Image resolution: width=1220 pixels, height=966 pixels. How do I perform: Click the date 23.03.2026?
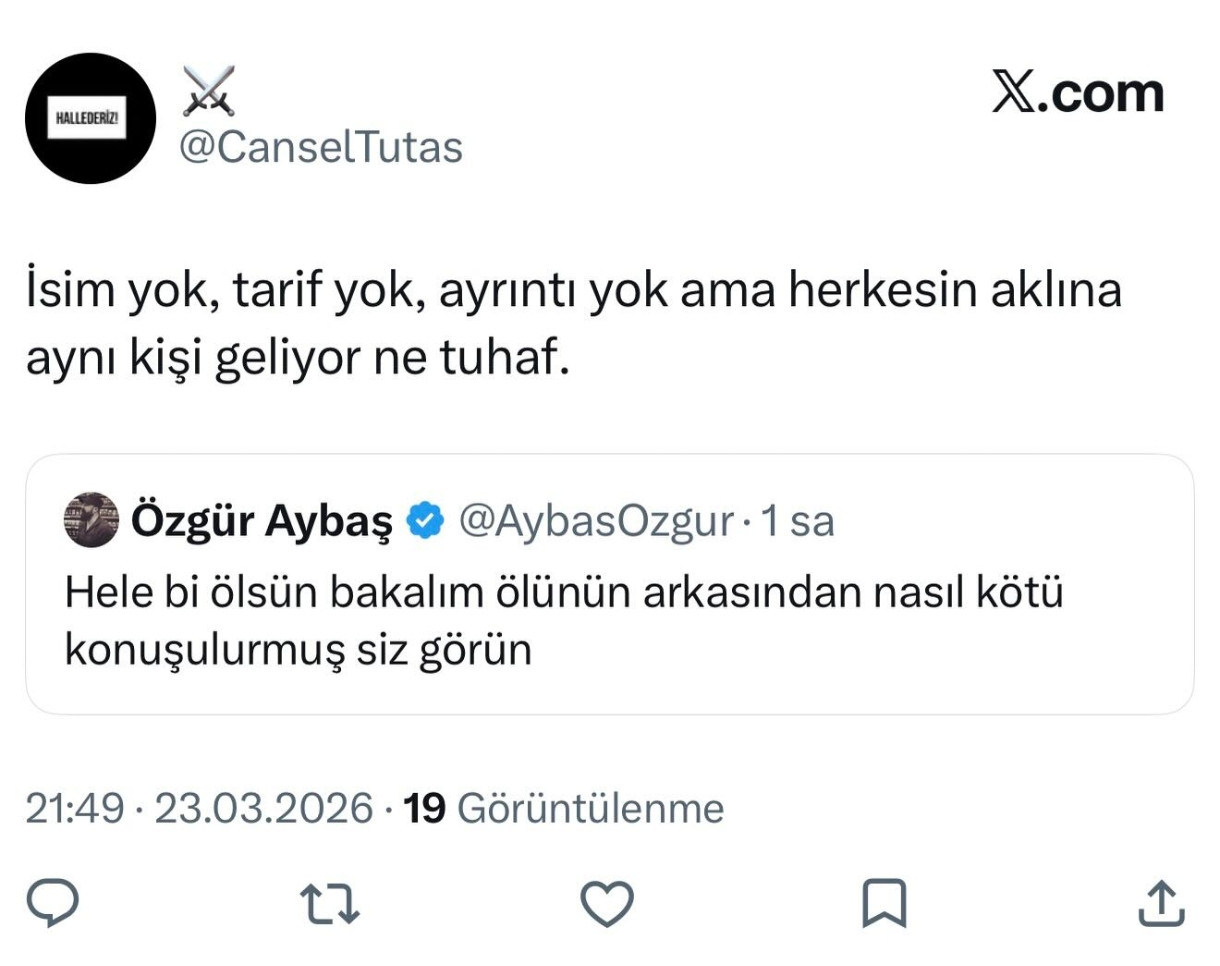pyautogui.click(x=263, y=808)
